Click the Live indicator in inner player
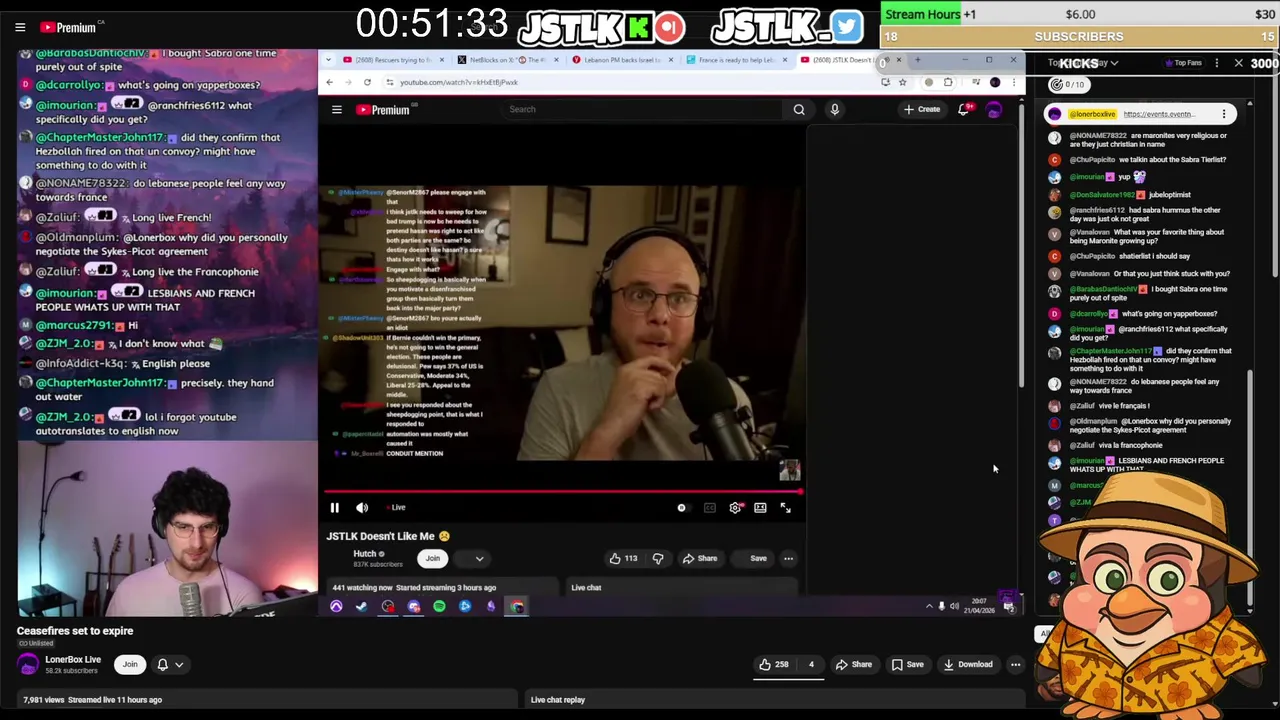This screenshot has height=720, width=1280. (x=396, y=508)
